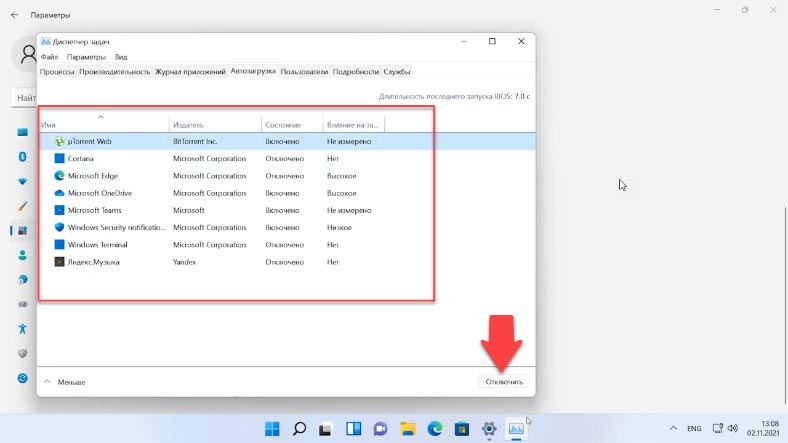Viewport: 788px width, 443px height.
Task: Open the Файл menu
Action: click(49, 57)
